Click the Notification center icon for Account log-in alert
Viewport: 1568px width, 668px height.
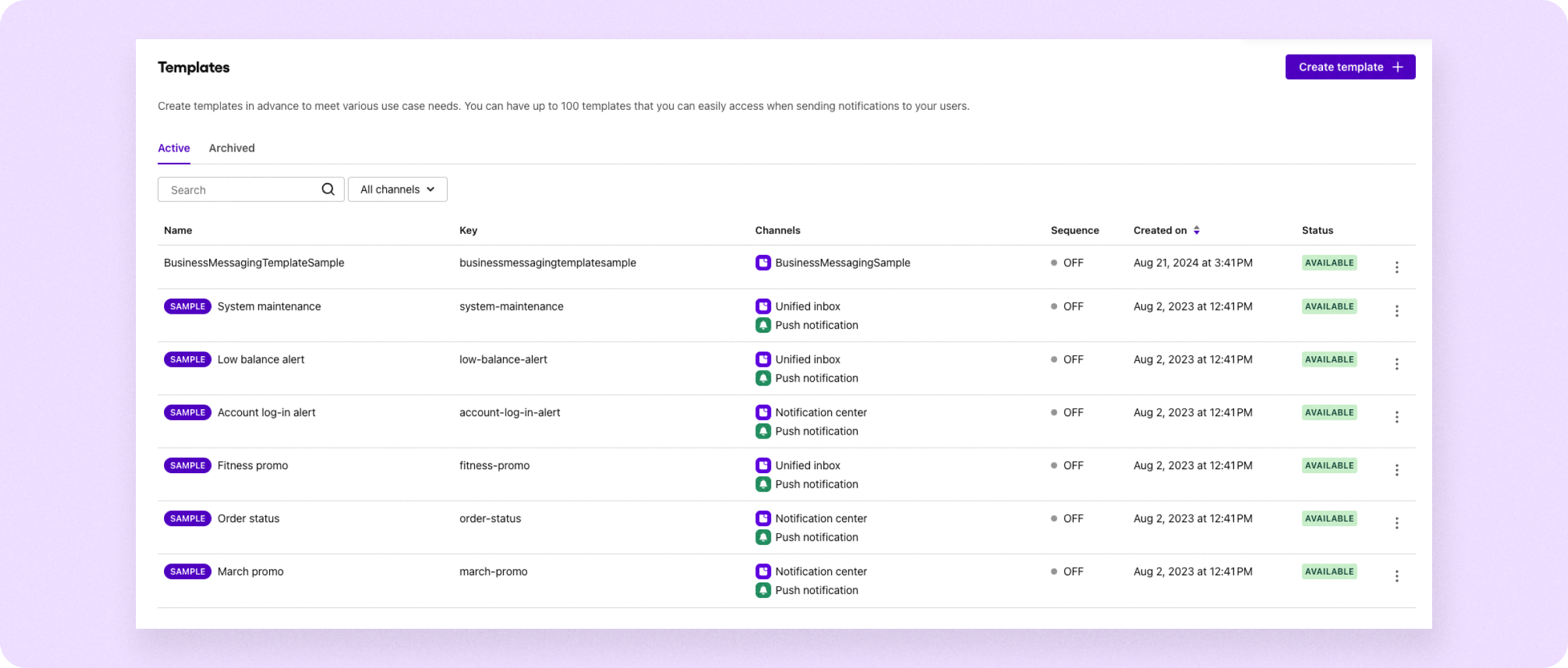point(763,412)
